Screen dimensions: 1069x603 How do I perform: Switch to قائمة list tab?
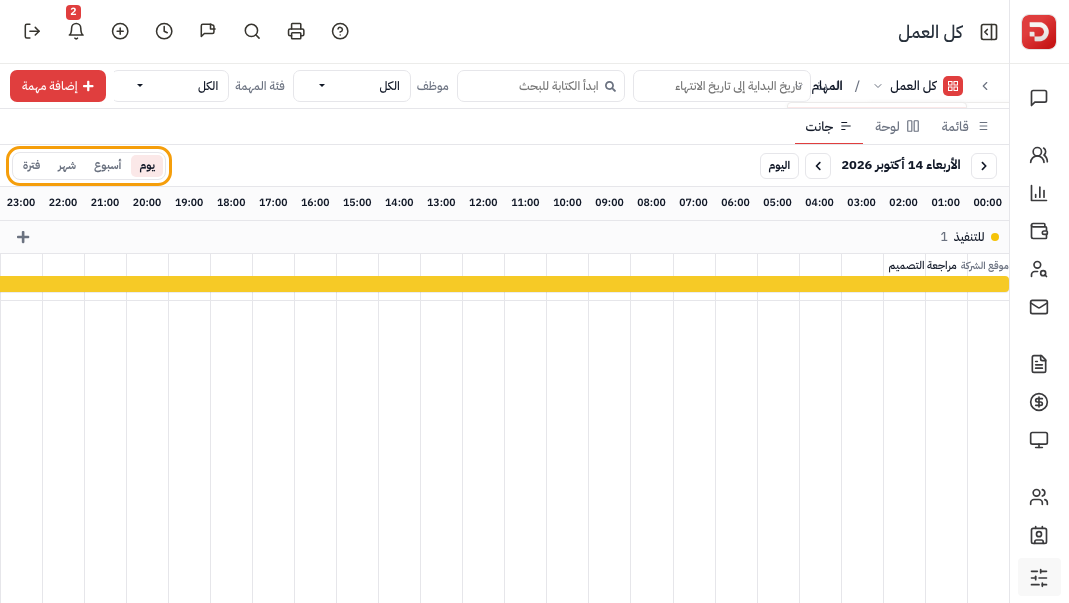(964, 126)
